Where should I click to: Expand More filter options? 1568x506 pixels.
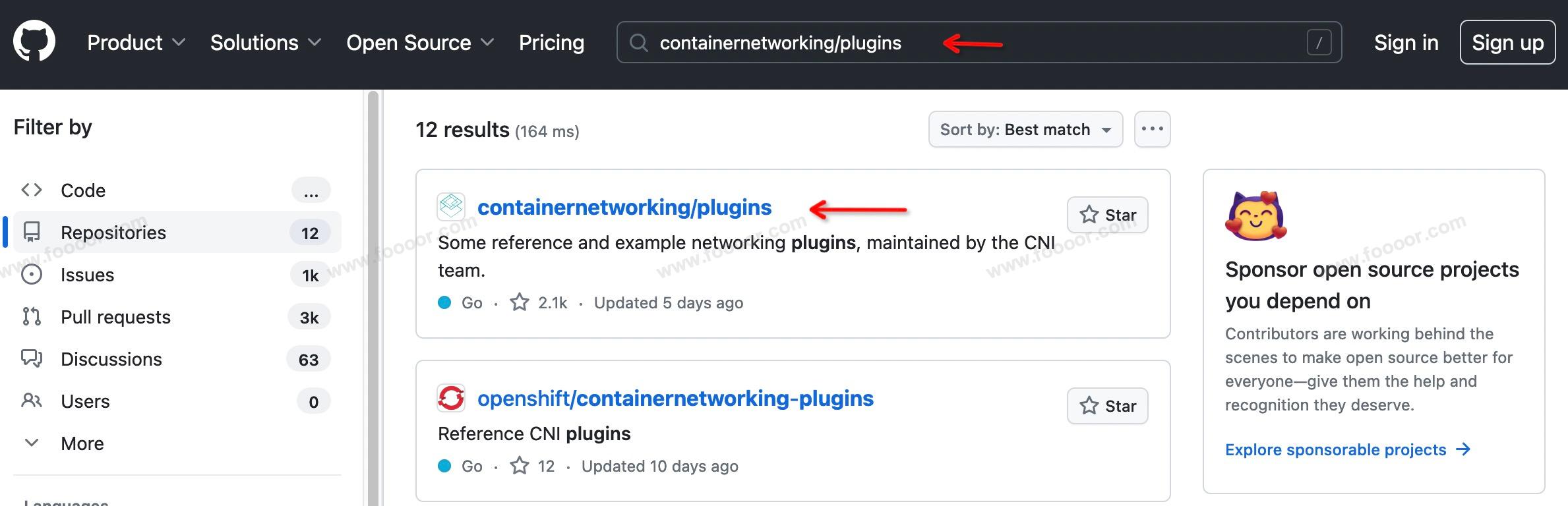point(82,443)
